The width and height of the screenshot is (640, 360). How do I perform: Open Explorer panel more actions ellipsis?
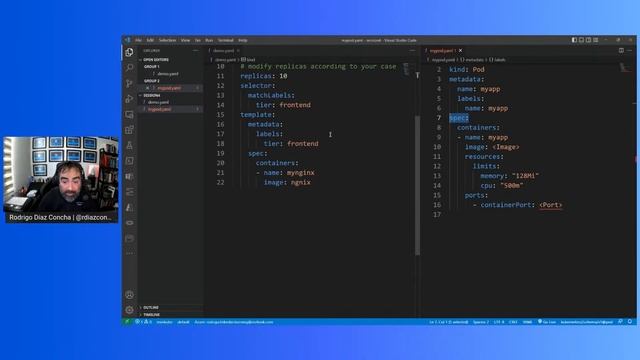click(196, 50)
